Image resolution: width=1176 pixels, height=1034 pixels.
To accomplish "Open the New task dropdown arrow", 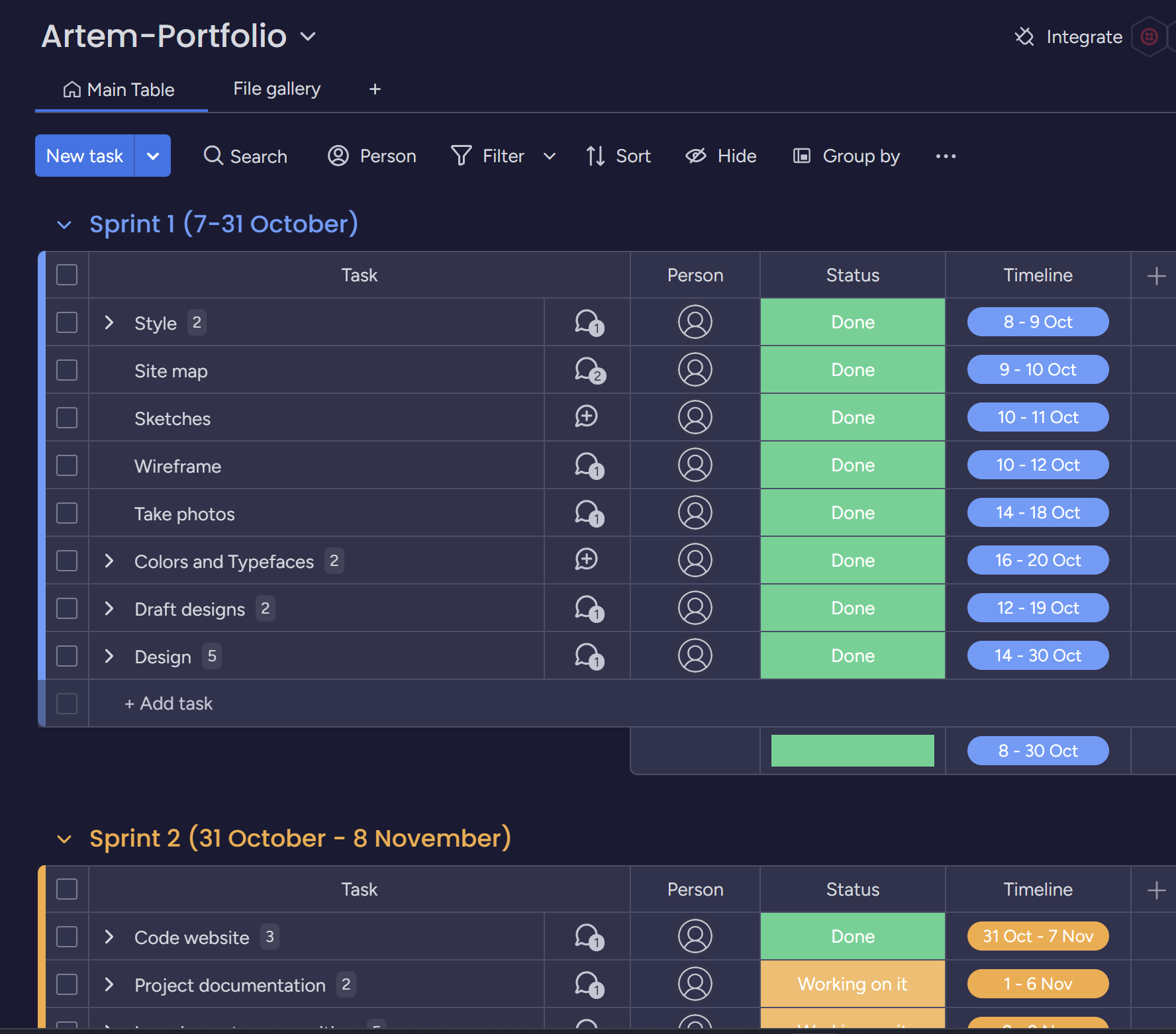I will click(x=153, y=156).
